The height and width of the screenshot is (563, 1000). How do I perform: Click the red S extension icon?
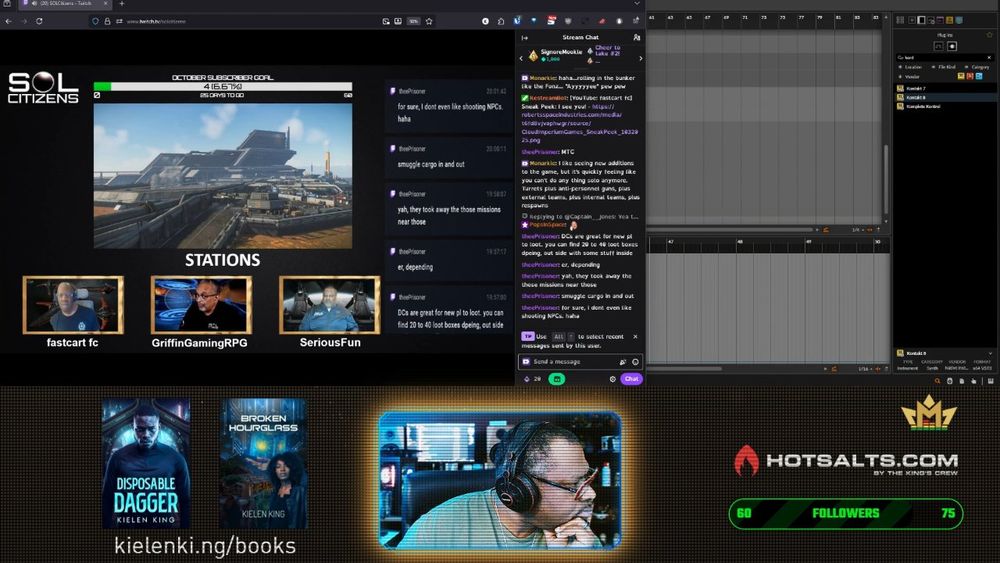[552, 21]
